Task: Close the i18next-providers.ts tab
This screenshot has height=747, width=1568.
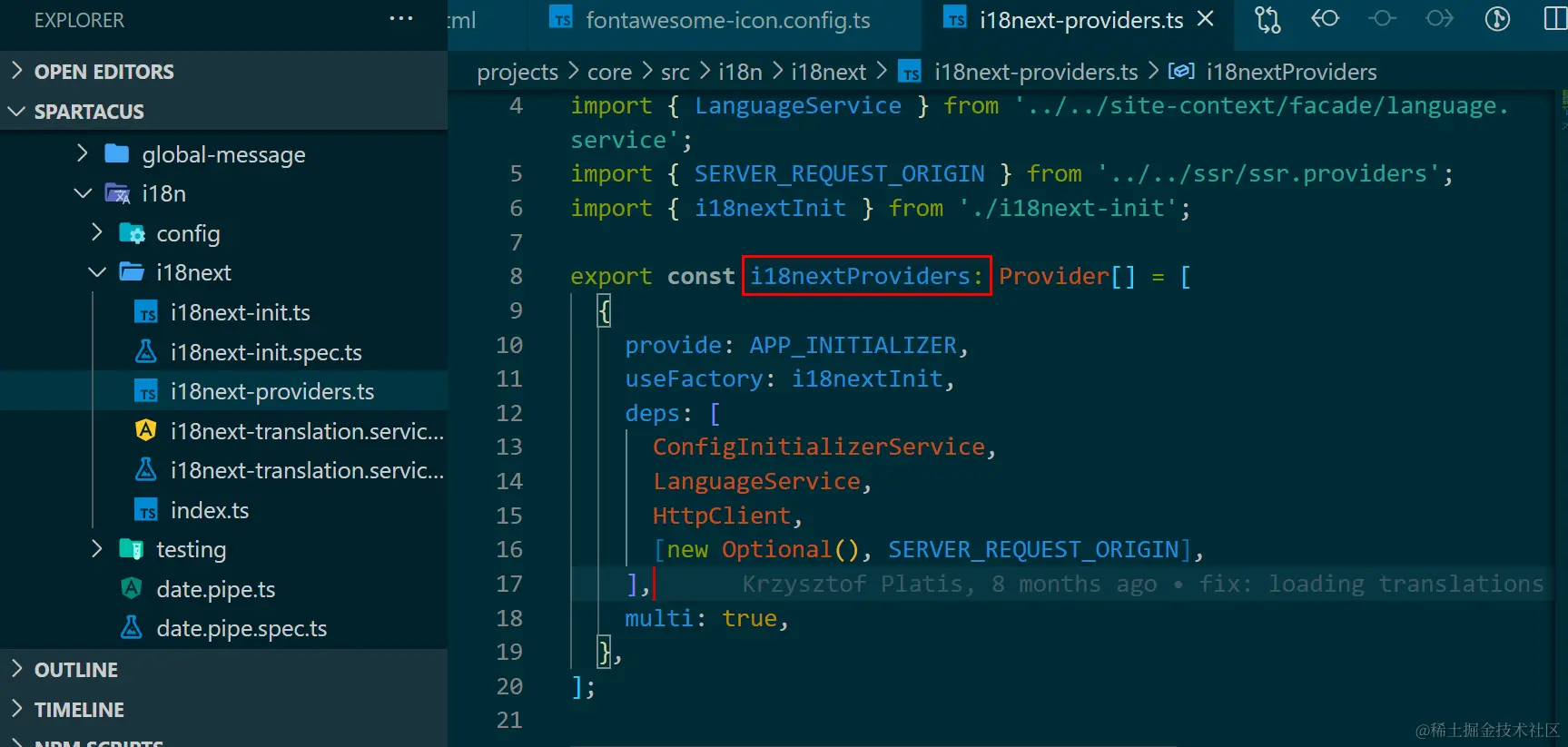Action: pos(1206,18)
